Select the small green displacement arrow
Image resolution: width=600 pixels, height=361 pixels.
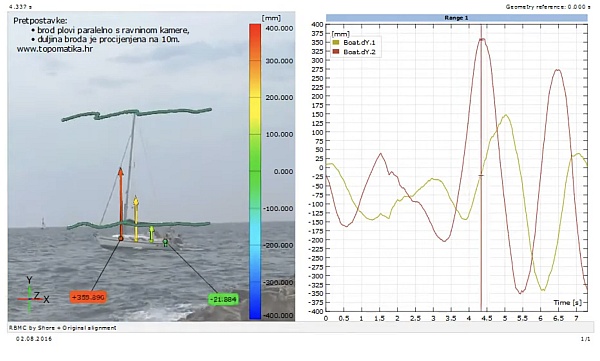[x=152, y=234]
